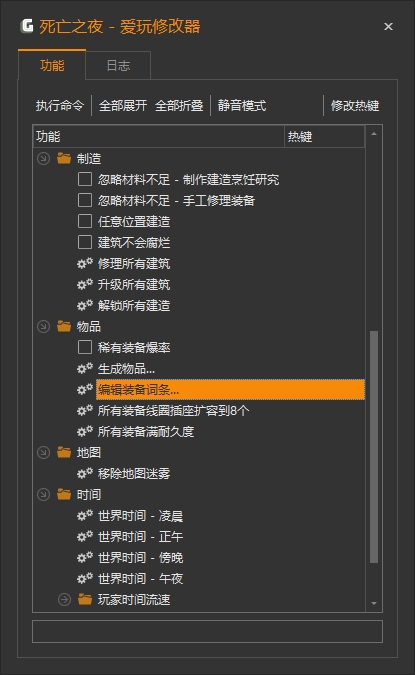
Task: Click the empty text field at bottom
Action: tap(208, 632)
